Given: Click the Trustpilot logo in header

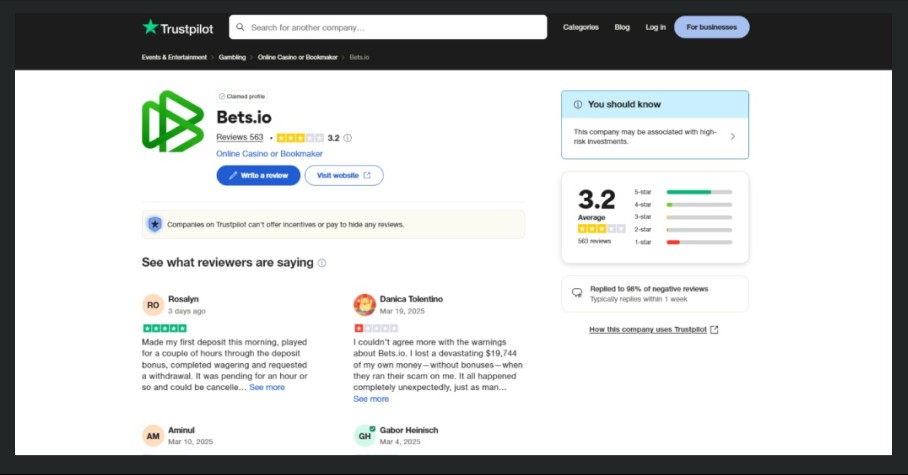Looking at the screenshot, I should [178, 27].
